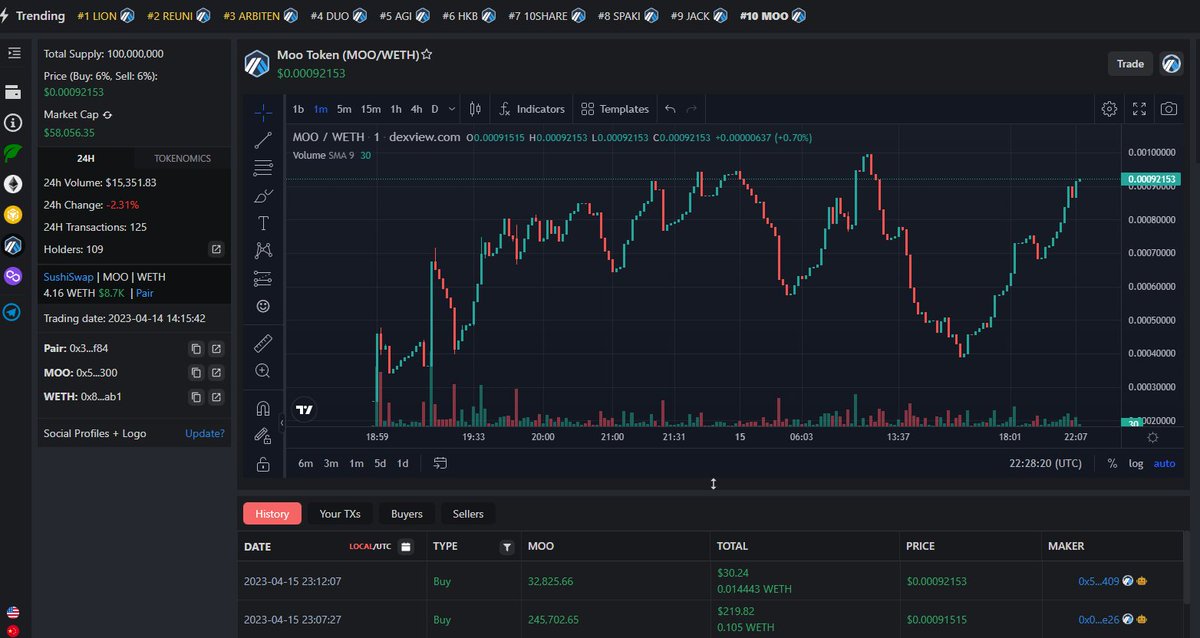This screenshot has height=638, width=1200.
Task: Toggle log scale on the price axis
Action: (x=1136, y=463)
